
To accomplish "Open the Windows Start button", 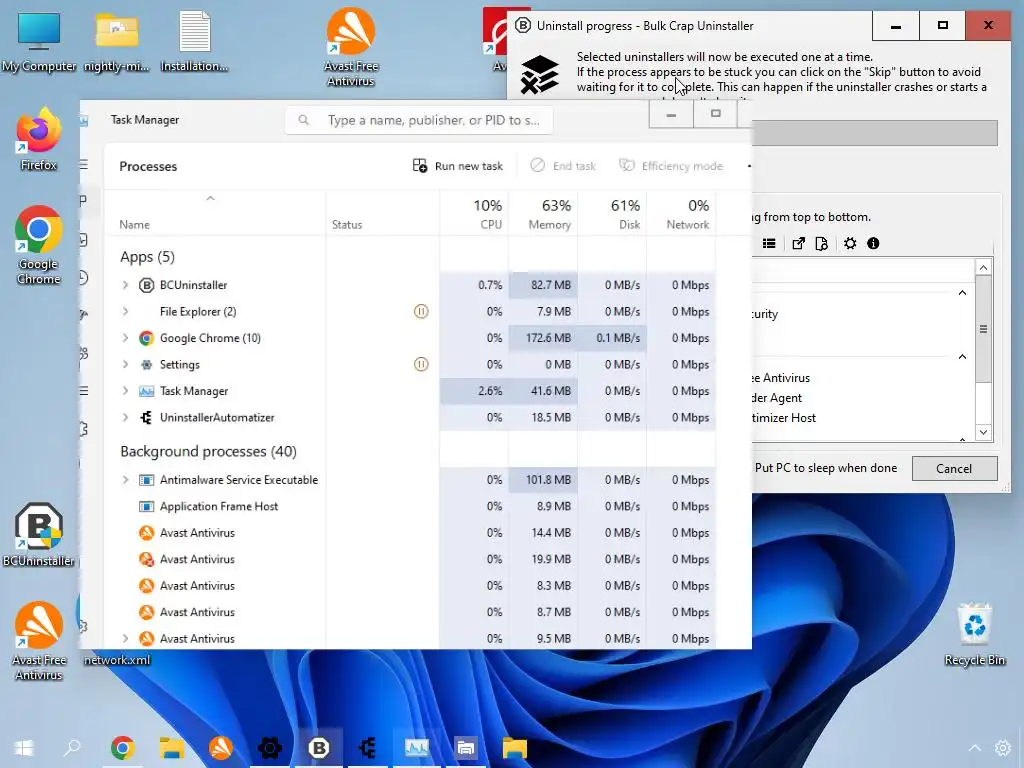I will tap(24, 748).
